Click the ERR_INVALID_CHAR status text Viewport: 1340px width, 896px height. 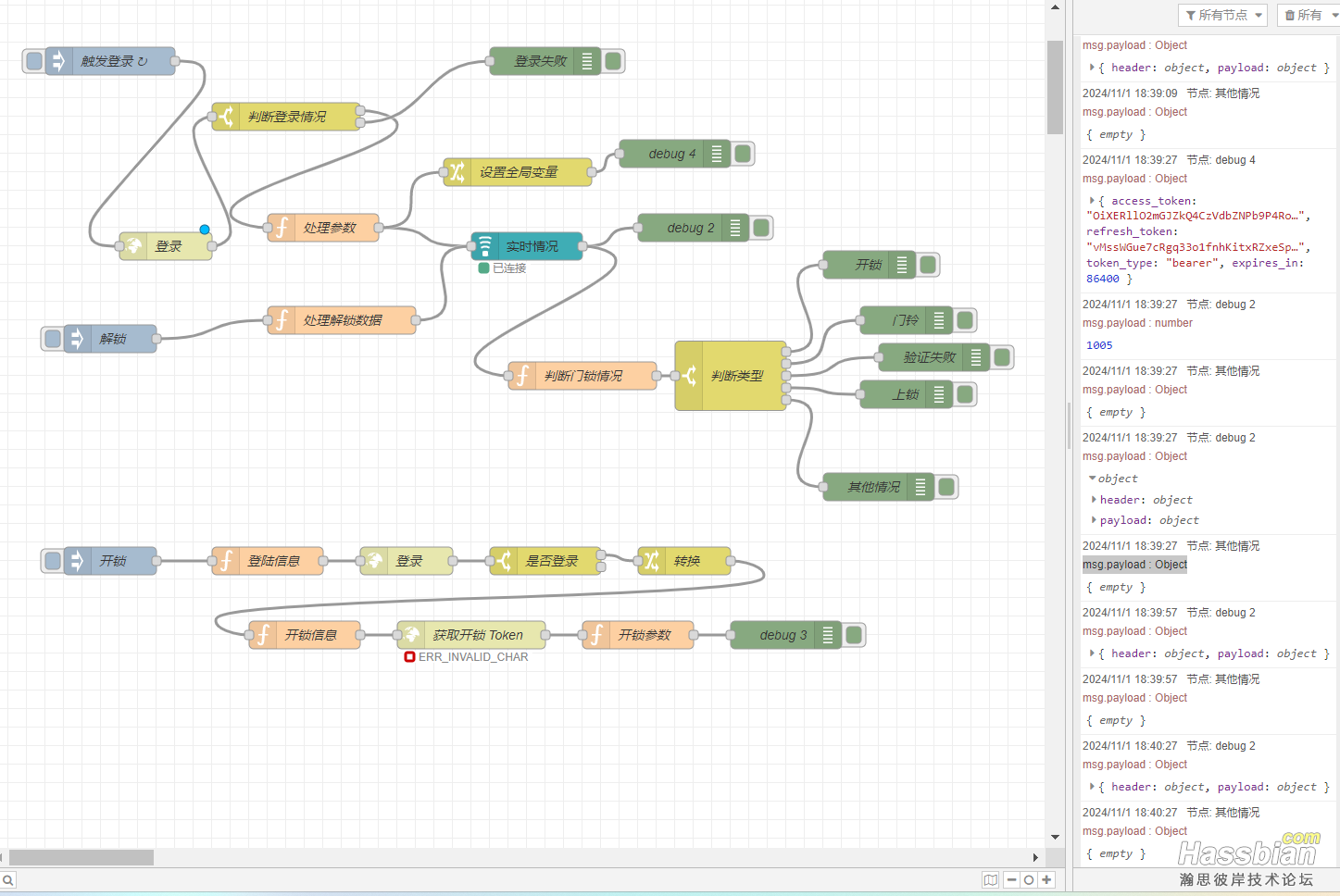point(473,657)
